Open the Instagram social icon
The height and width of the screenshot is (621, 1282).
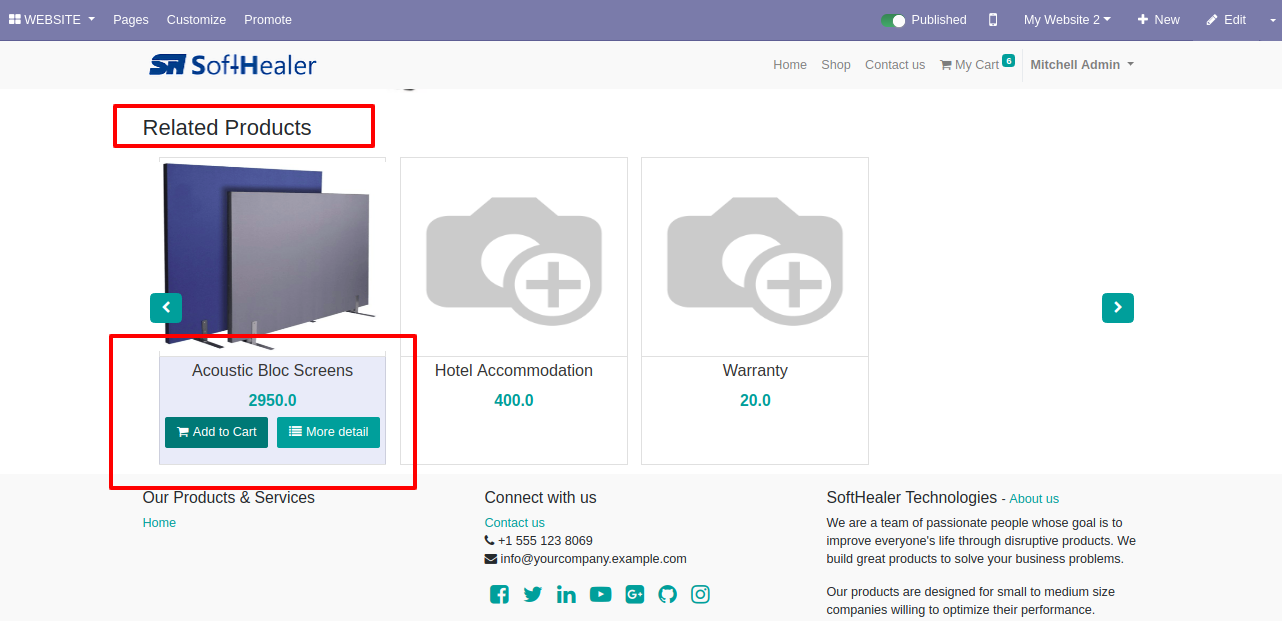[701, 595]
